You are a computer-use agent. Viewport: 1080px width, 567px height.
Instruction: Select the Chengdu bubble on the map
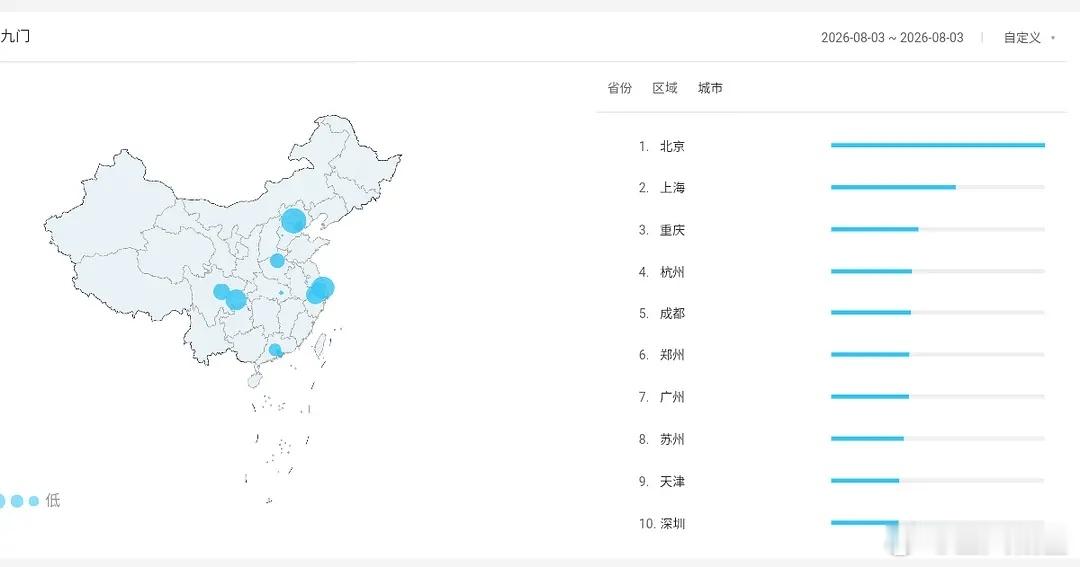point(221,291)
